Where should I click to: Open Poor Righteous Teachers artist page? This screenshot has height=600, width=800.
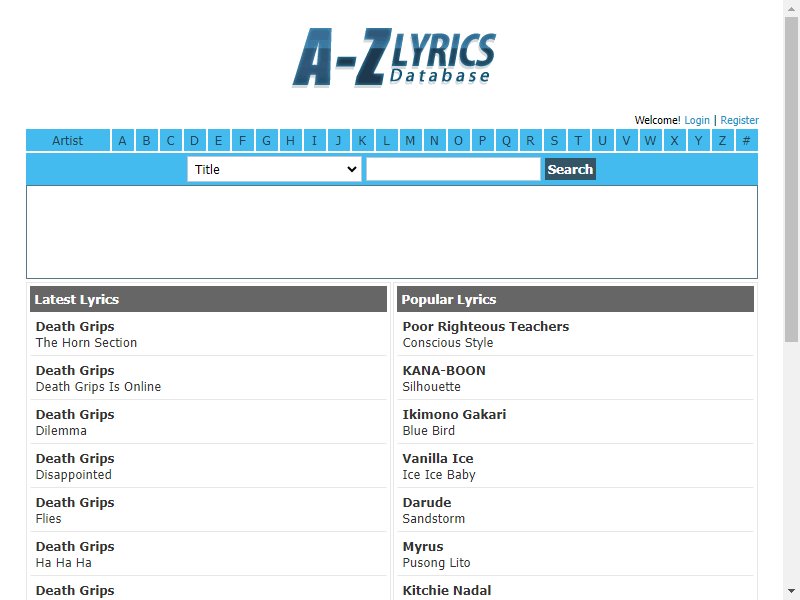coord(486,327)
